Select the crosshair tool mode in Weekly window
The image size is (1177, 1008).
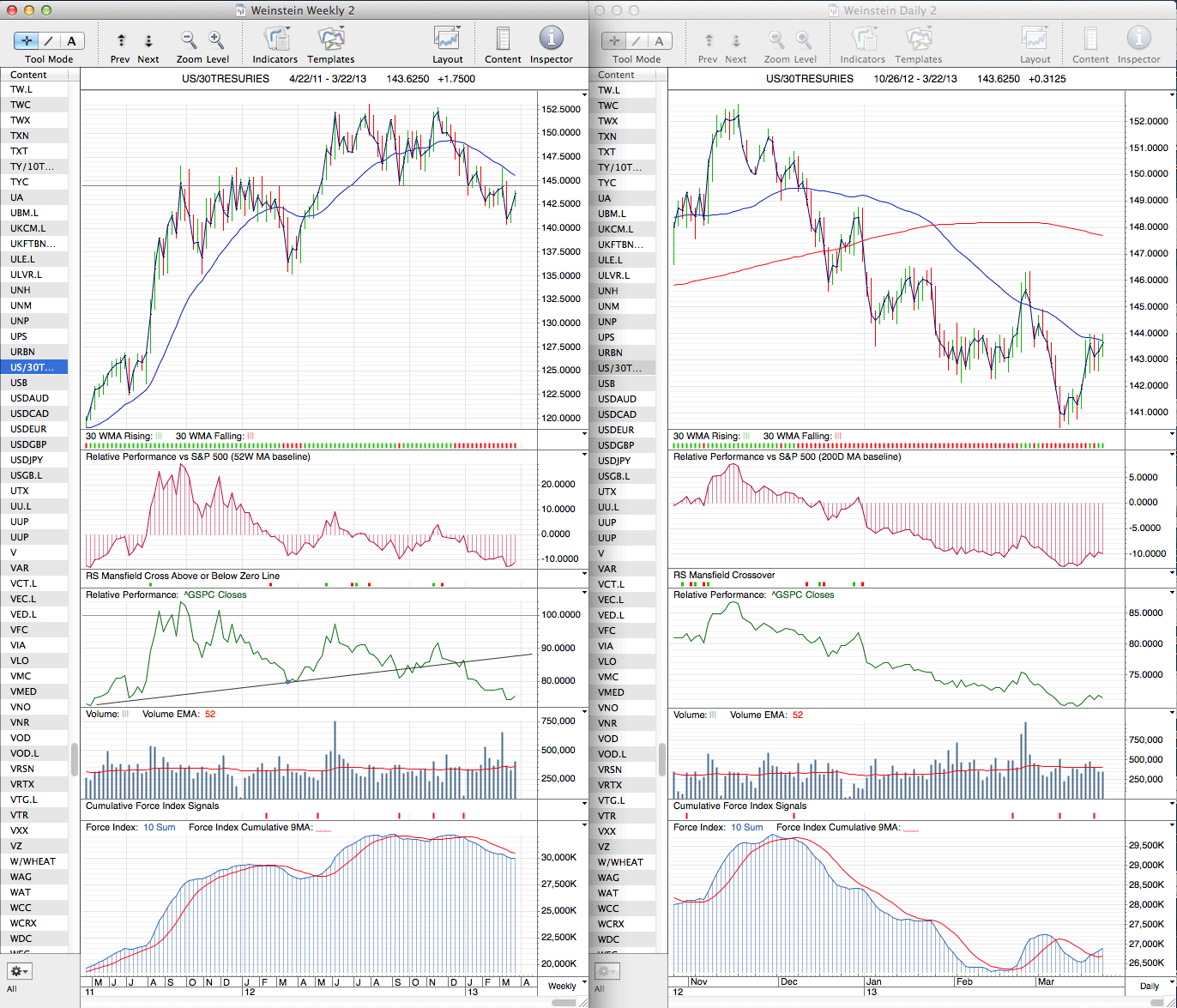[26, 41]
